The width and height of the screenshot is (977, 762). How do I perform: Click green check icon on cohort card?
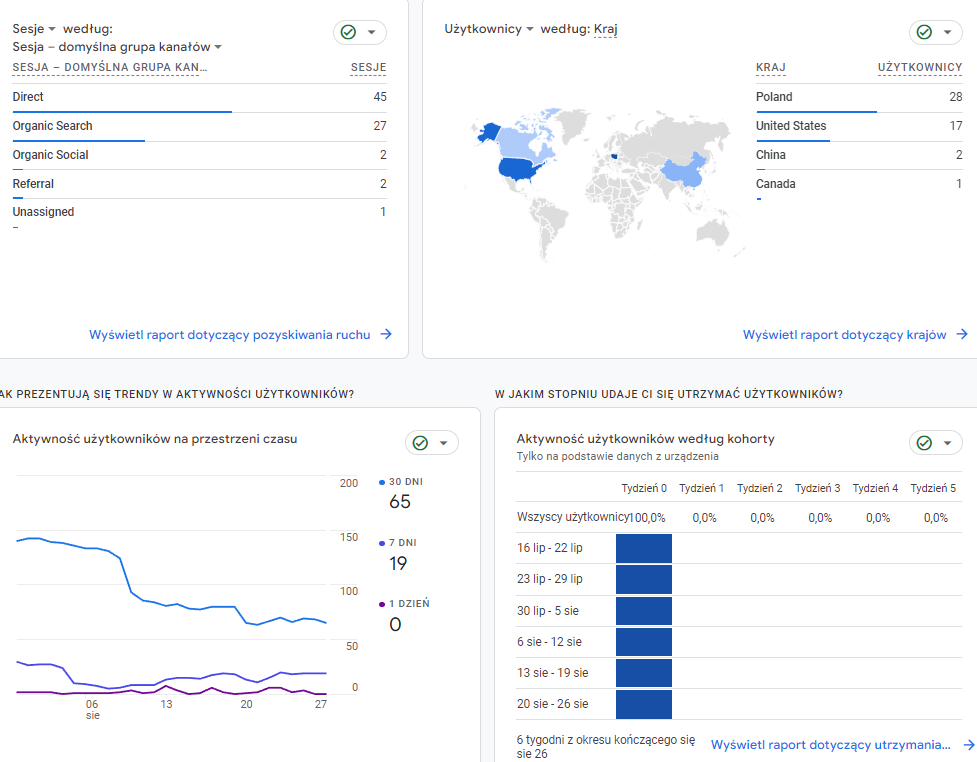coord(924,442)
